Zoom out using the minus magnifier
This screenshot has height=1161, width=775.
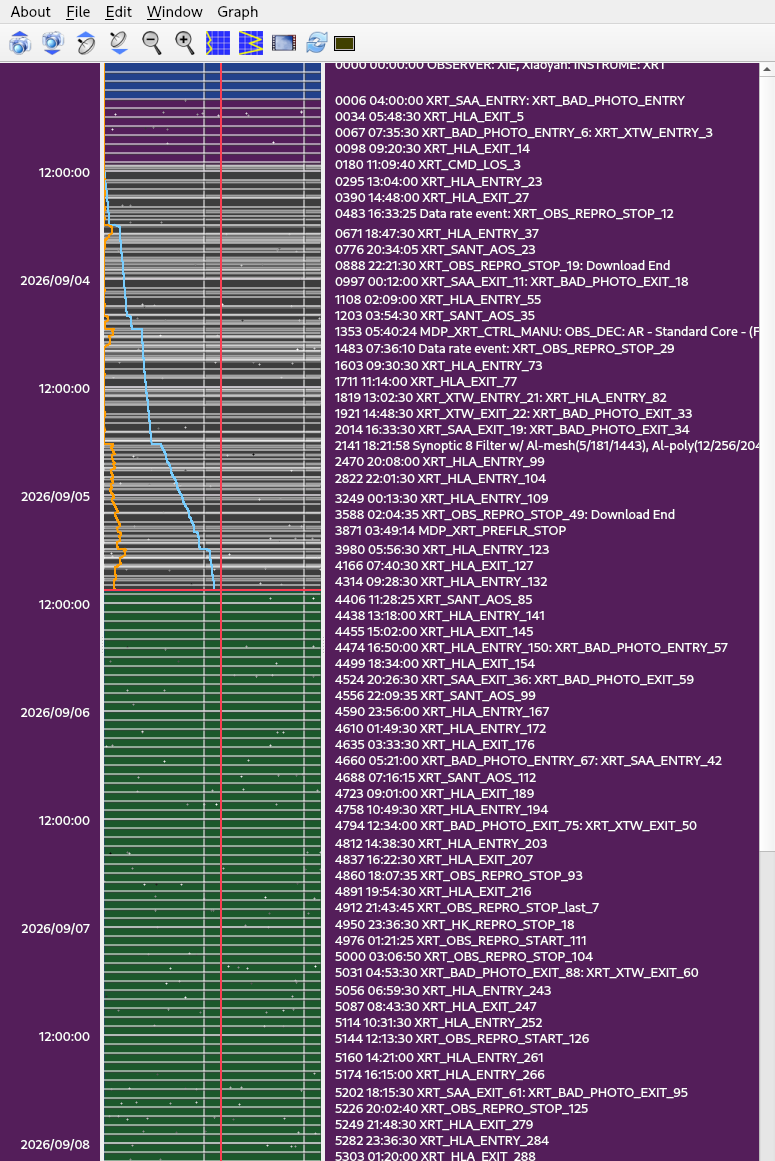(152, 43)
